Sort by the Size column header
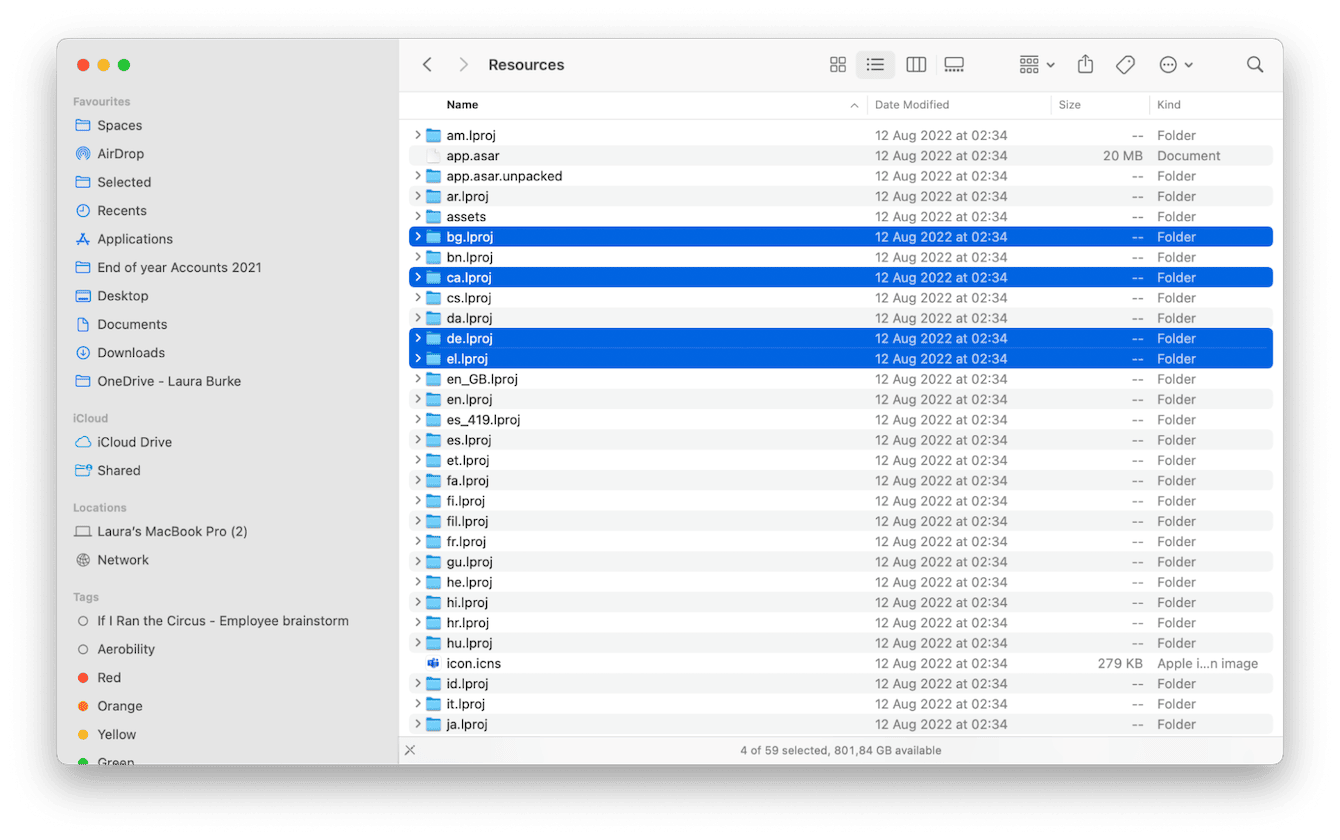Viewport: 1340px width, 840px height. click(x=1070, y=105)
